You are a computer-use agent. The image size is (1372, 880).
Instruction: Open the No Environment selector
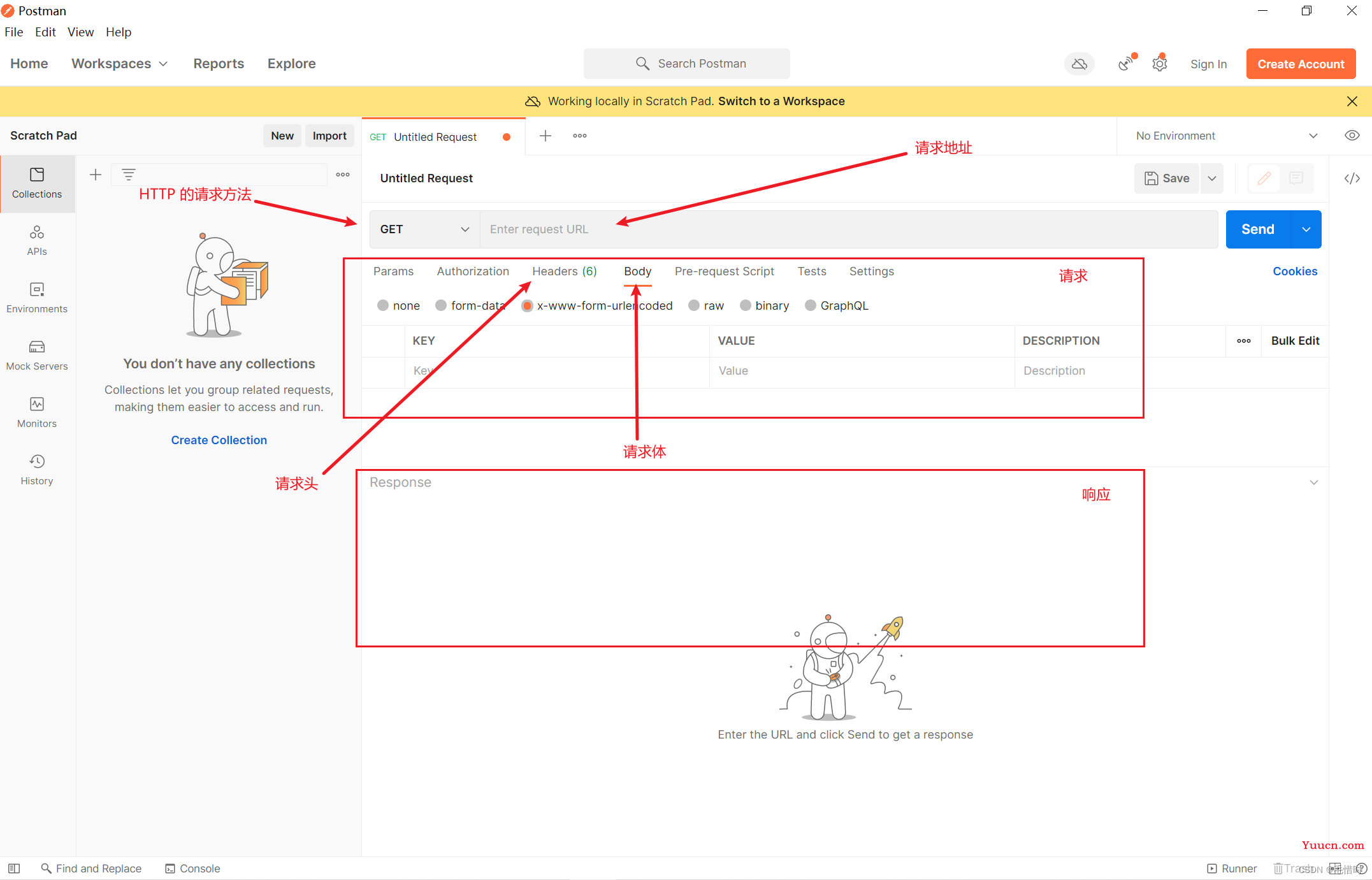pyautogui.click(x=1226, y=136)
